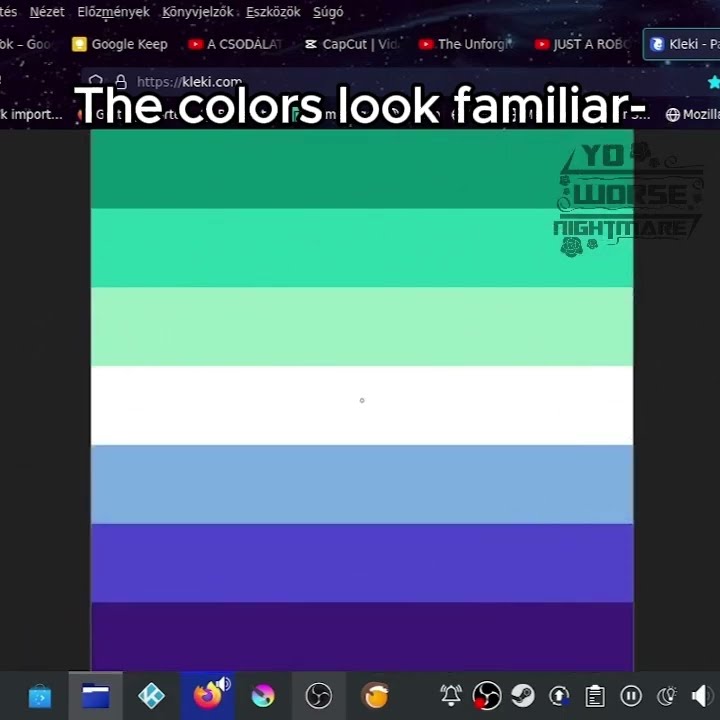Launch the orange swirl app in the taskbar
Screen dimensions: 720x720
[x=375, y=696]
